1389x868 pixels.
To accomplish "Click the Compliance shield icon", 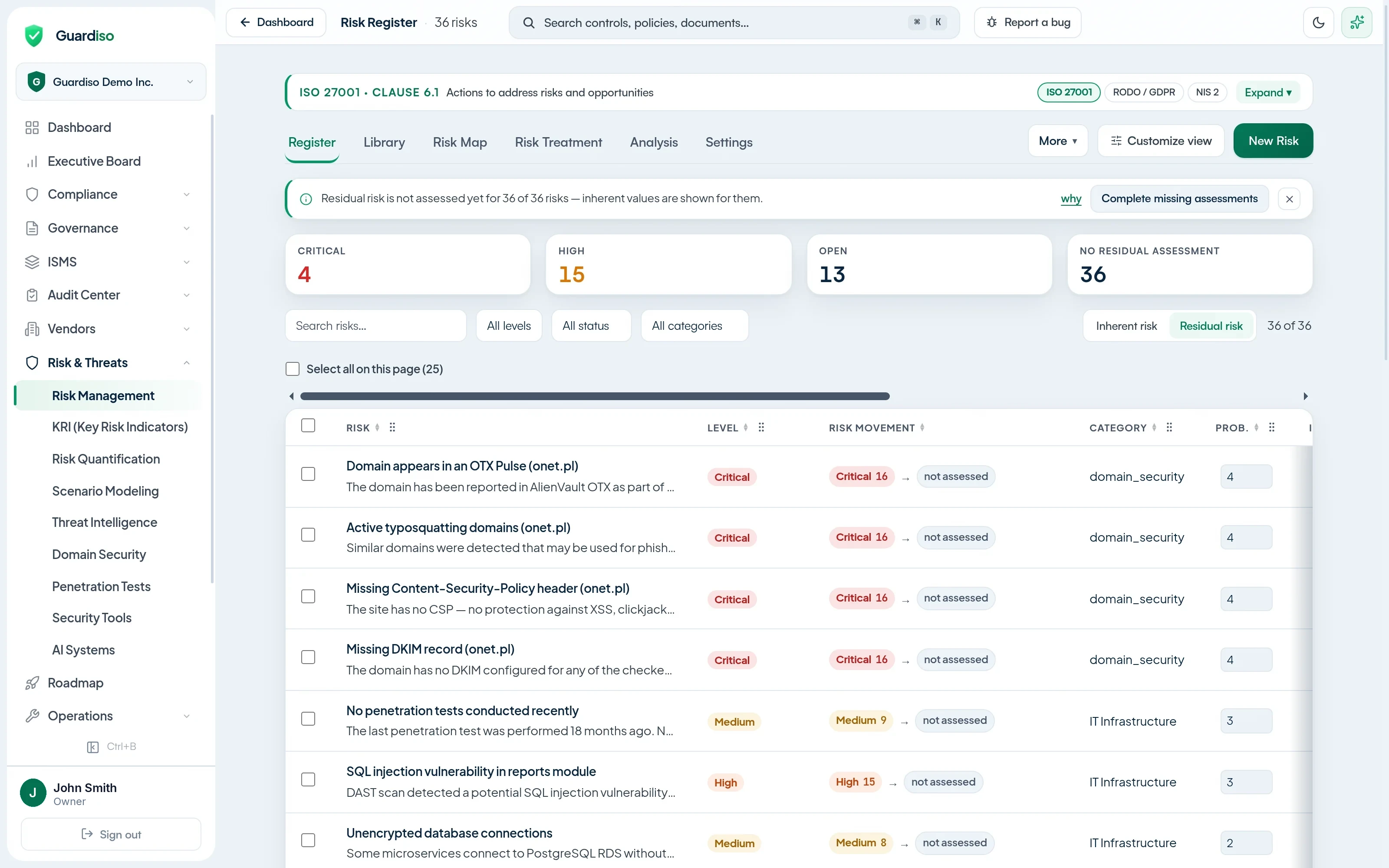I will [32, 194].
